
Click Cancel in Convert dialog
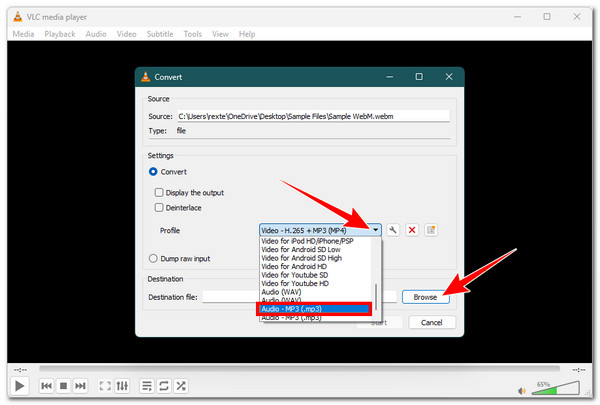[432, 322]
